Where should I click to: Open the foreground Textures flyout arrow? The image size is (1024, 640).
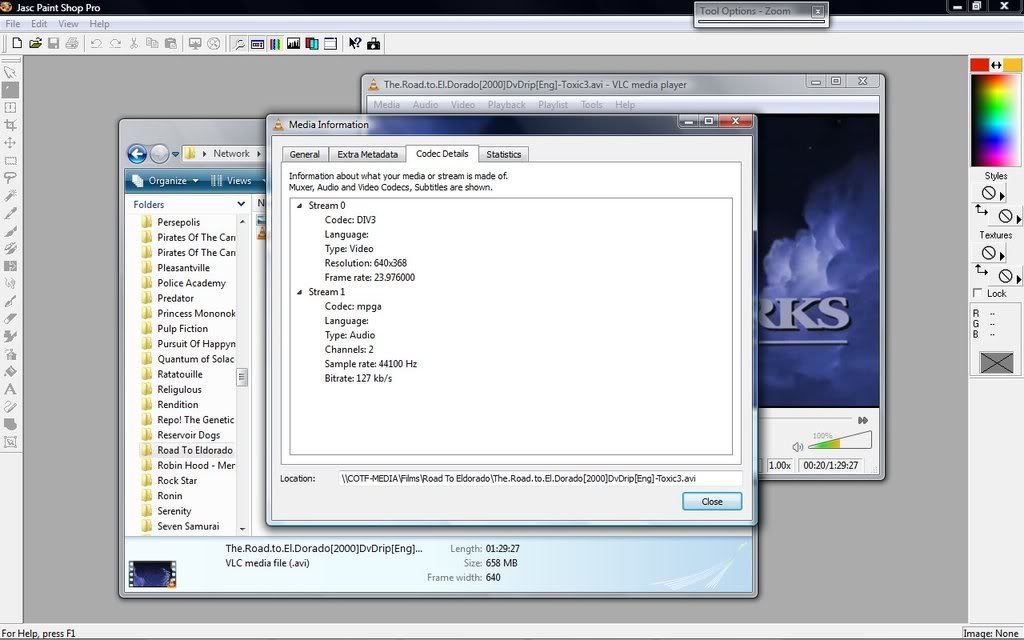tap(1002, 254)
